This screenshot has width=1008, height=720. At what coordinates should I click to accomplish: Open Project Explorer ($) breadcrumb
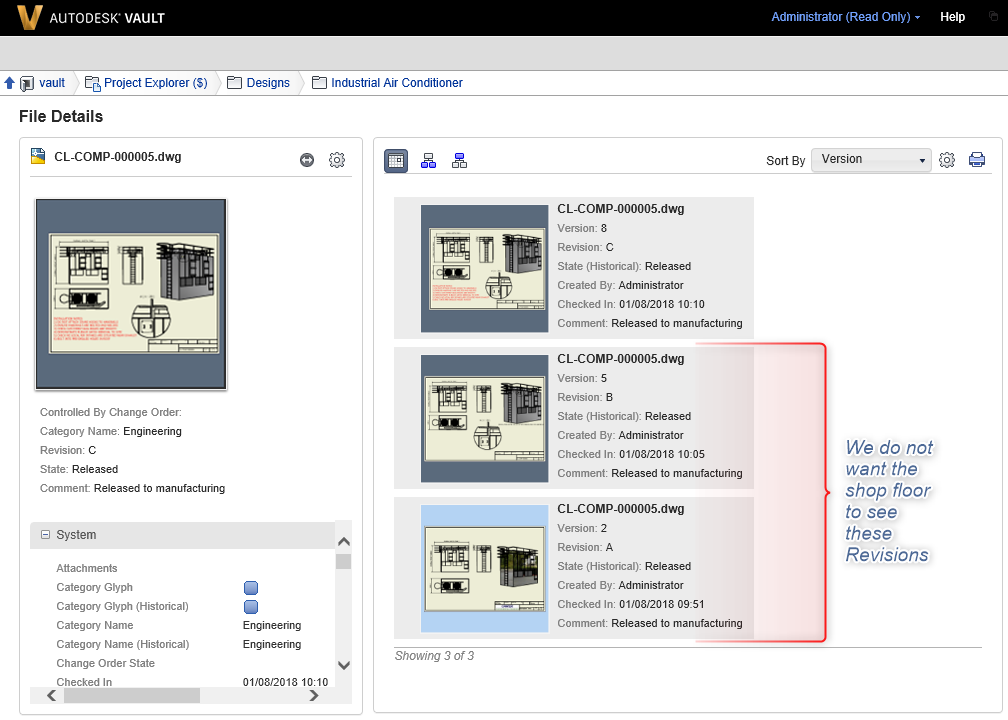click(156, 83)
